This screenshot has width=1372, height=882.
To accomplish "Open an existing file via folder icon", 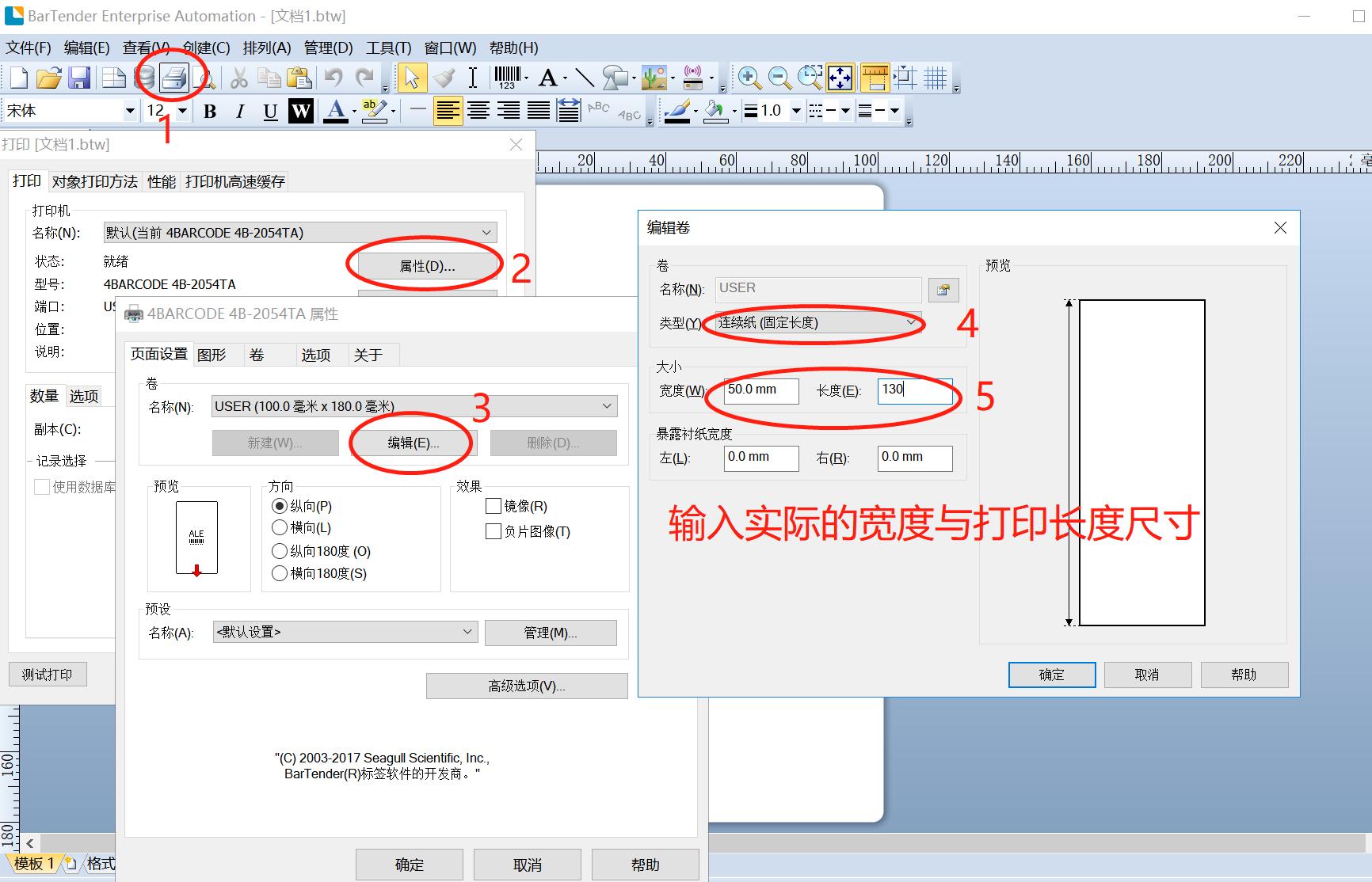I will (48, 78).
